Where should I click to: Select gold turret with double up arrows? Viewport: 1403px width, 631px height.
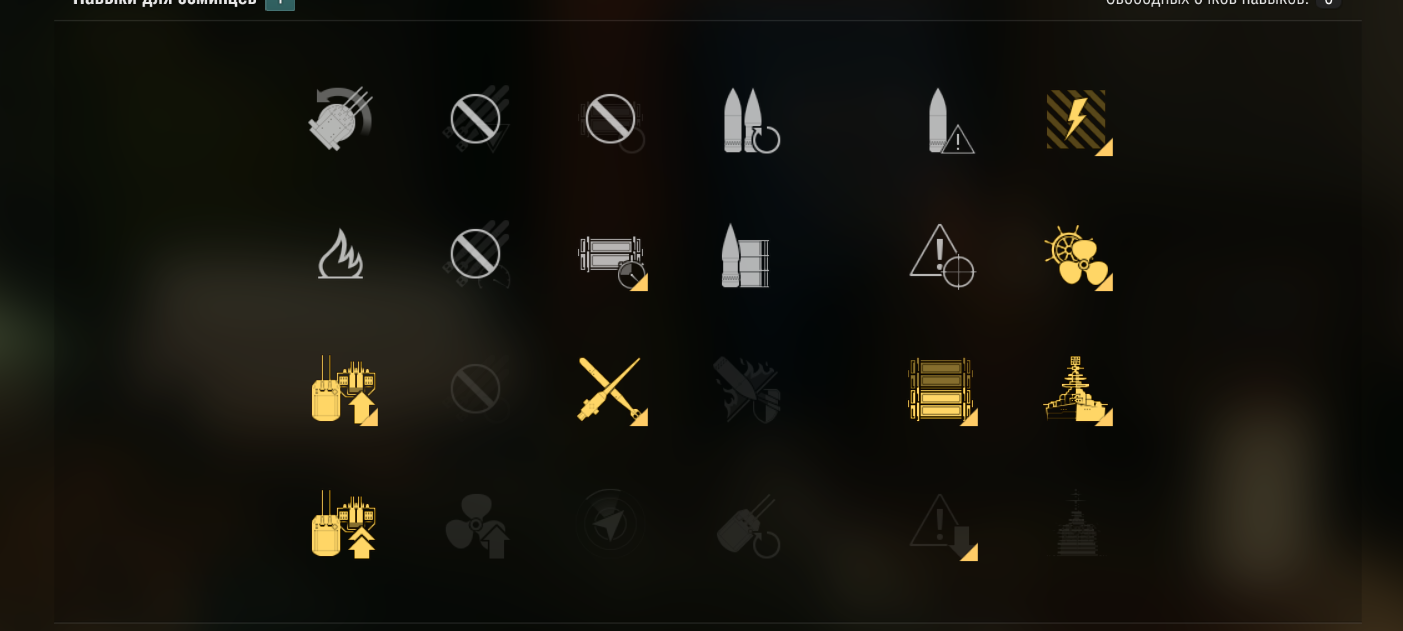tap(343, 524)
